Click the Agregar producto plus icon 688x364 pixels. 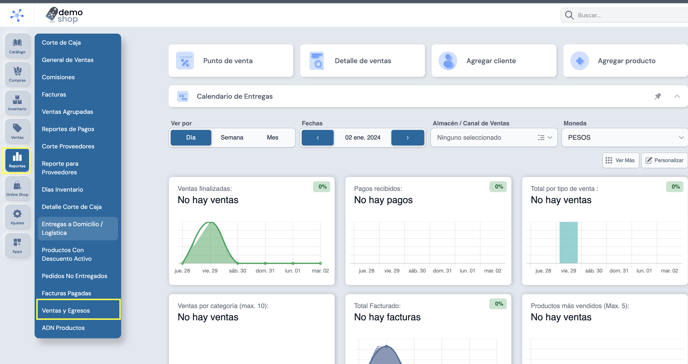tap(580, 61)
